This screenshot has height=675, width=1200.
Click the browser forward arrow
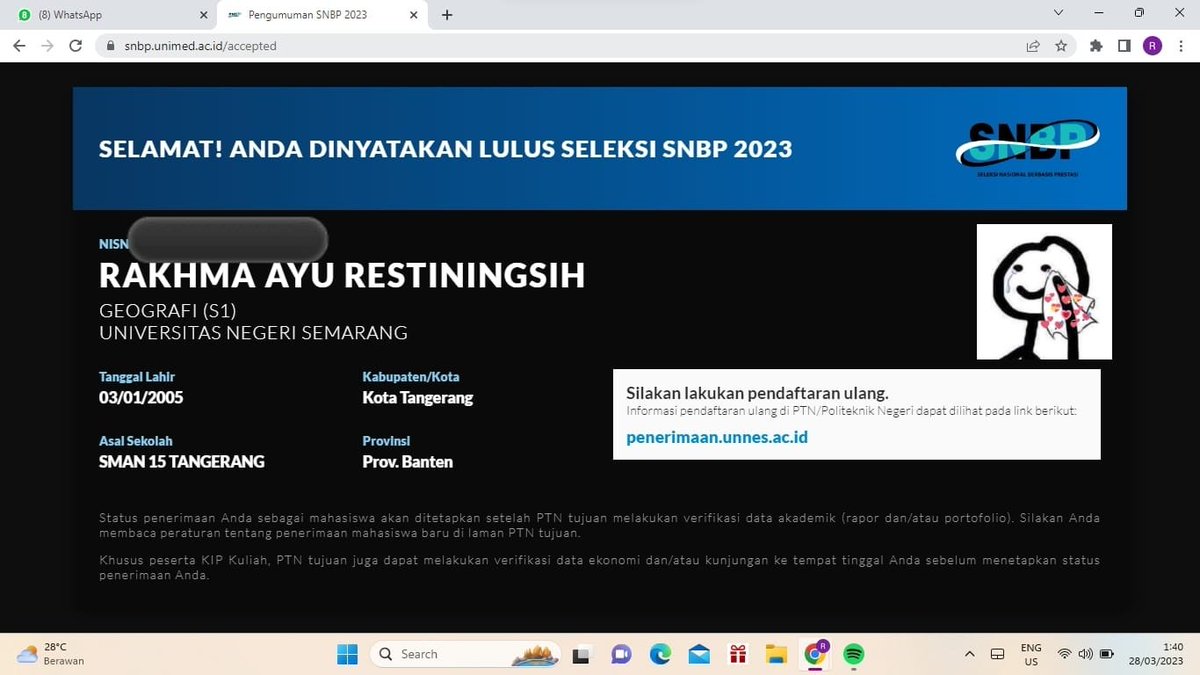[47, 46]
